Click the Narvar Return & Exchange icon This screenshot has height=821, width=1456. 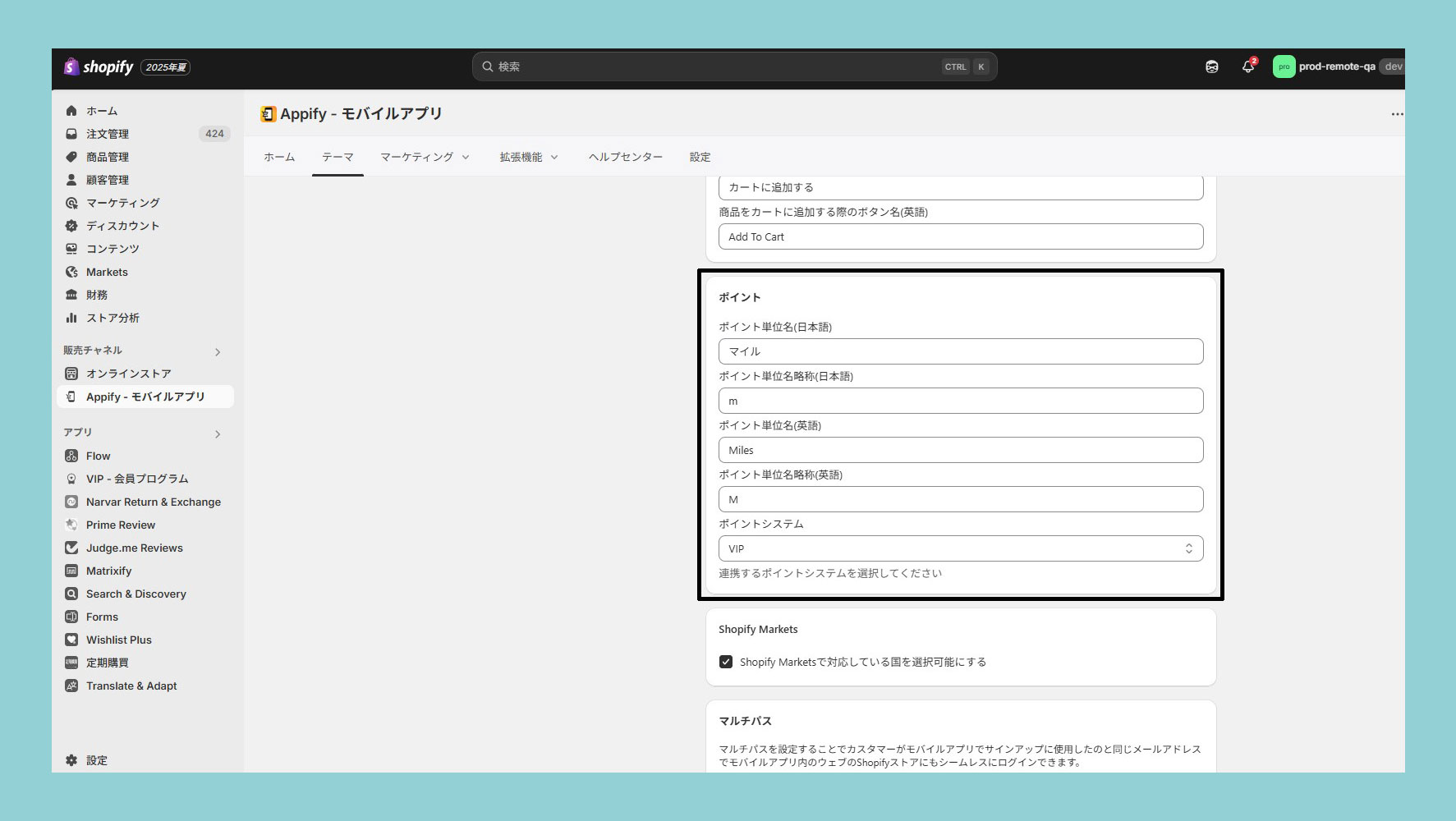click(71, 502)
